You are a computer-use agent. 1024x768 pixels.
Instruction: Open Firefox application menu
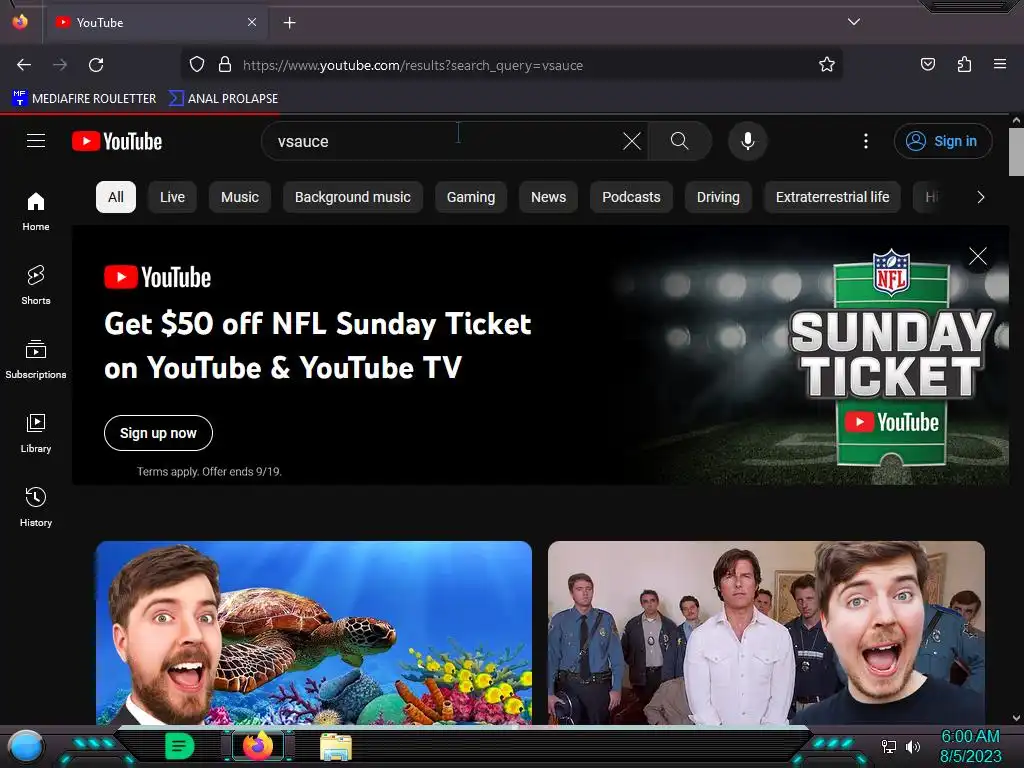[x=1000, y=65]
